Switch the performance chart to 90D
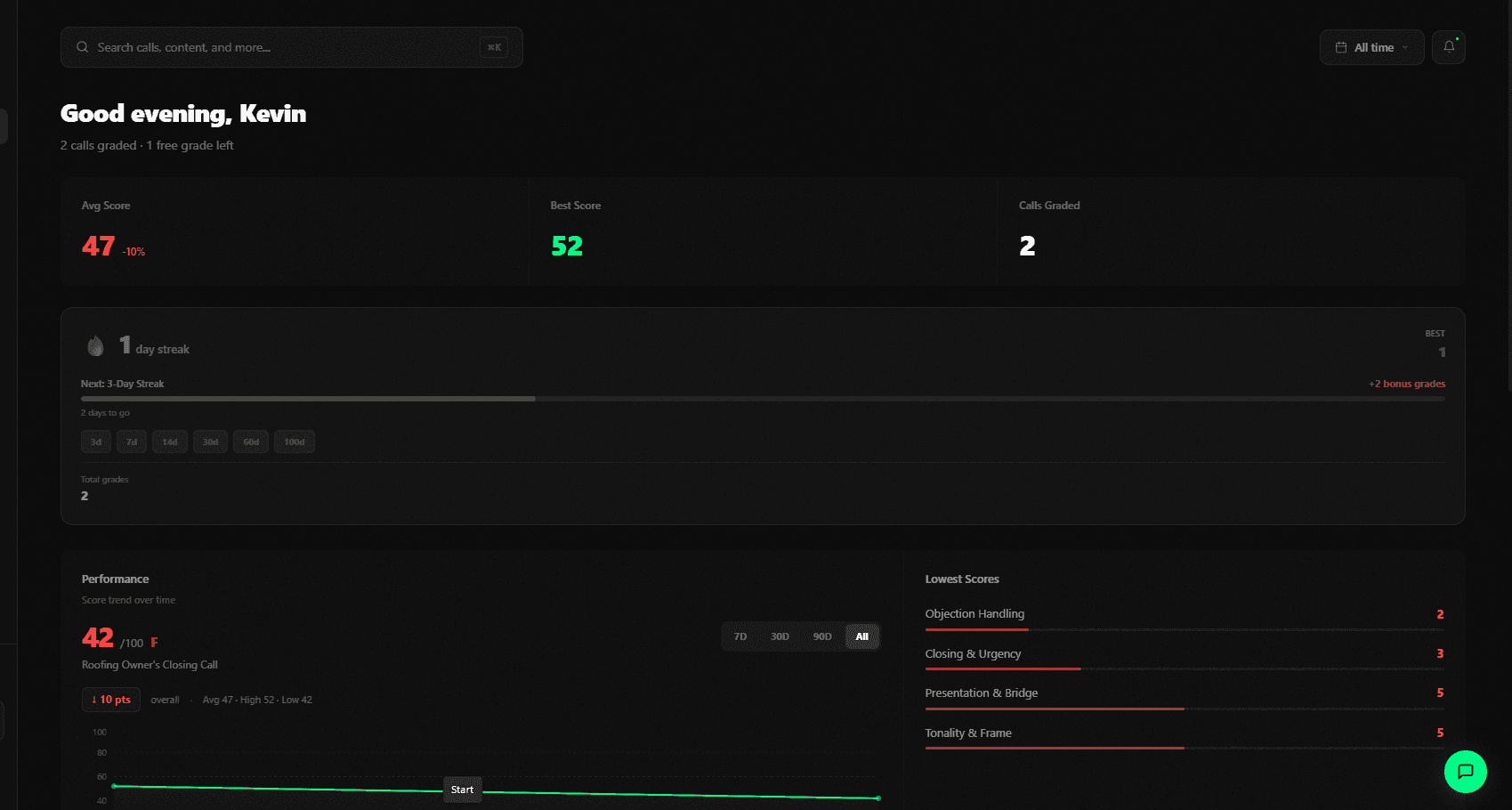1512x810 pixels. [822, 636]
